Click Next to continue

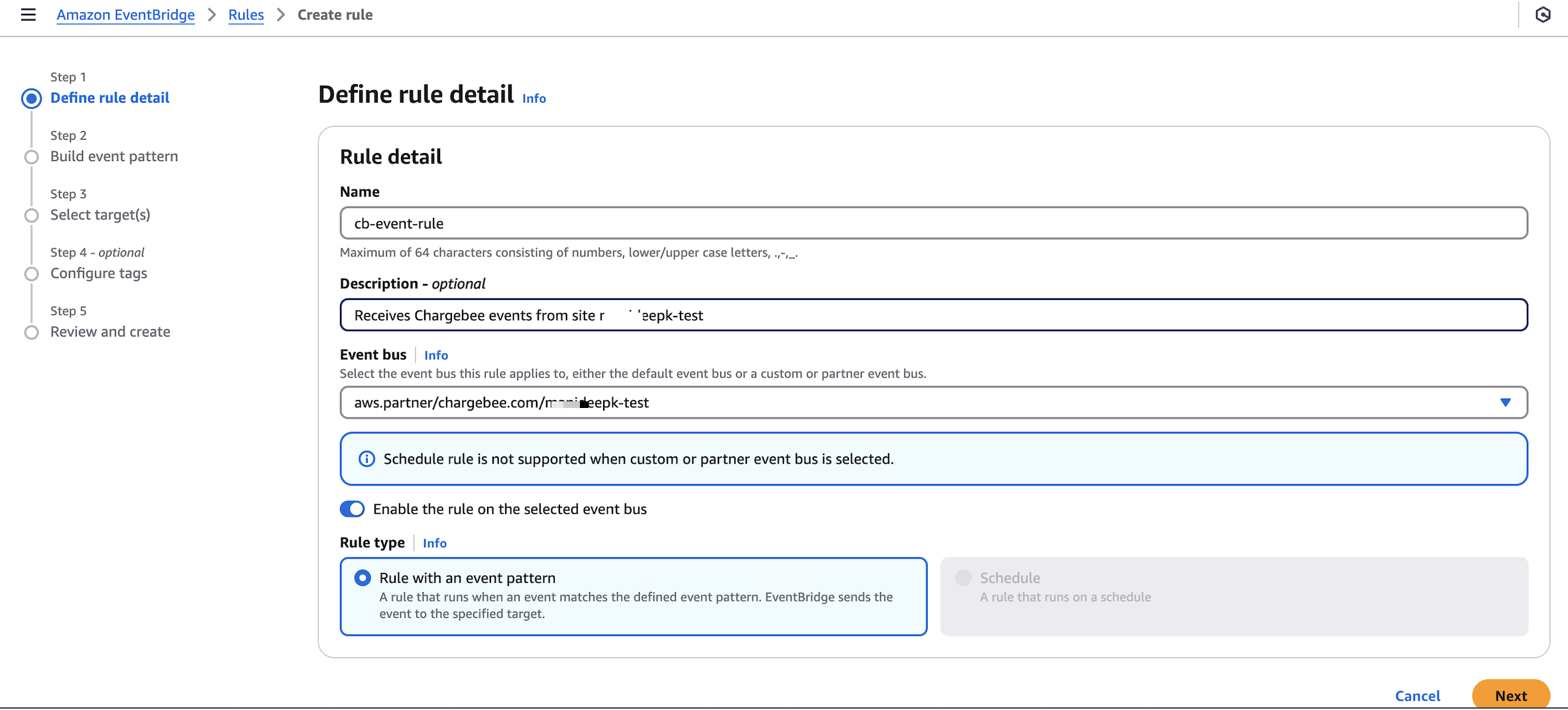point(1510,695)
